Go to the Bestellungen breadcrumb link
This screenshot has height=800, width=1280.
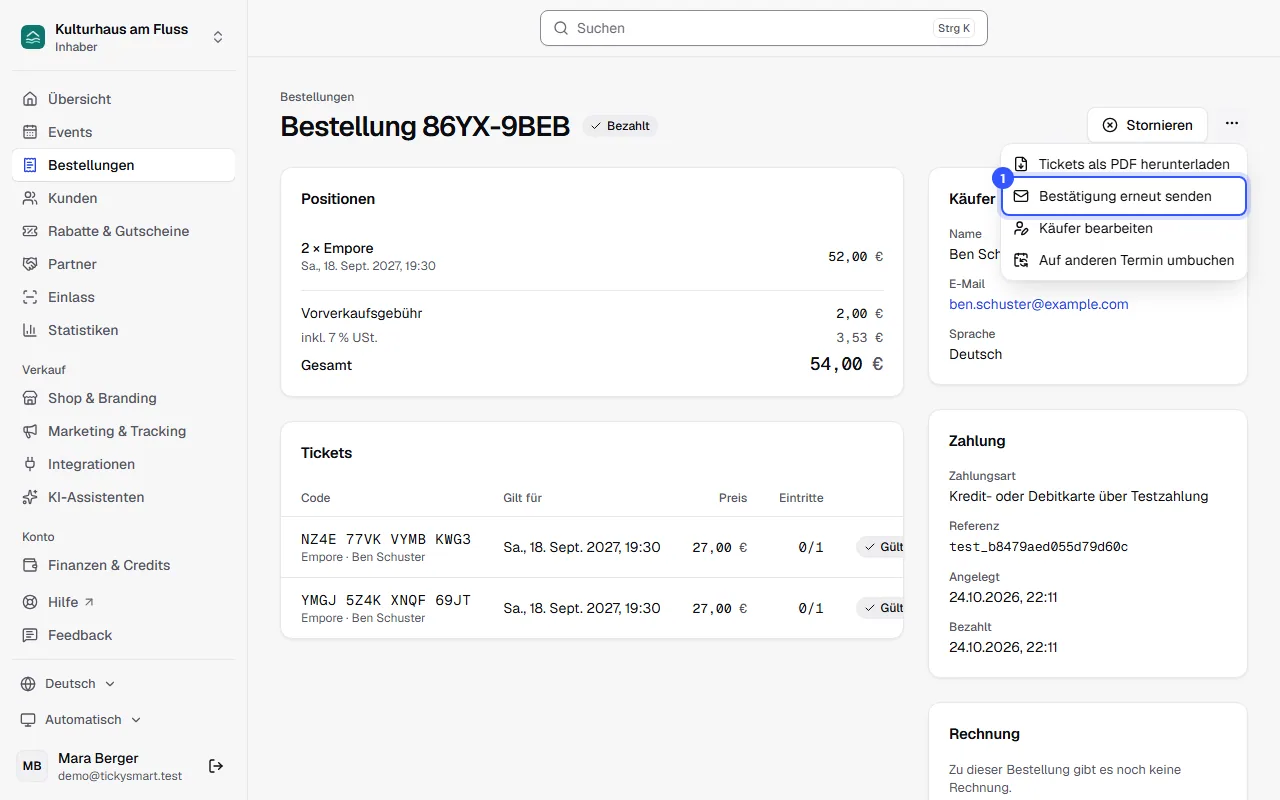point(317,97)
